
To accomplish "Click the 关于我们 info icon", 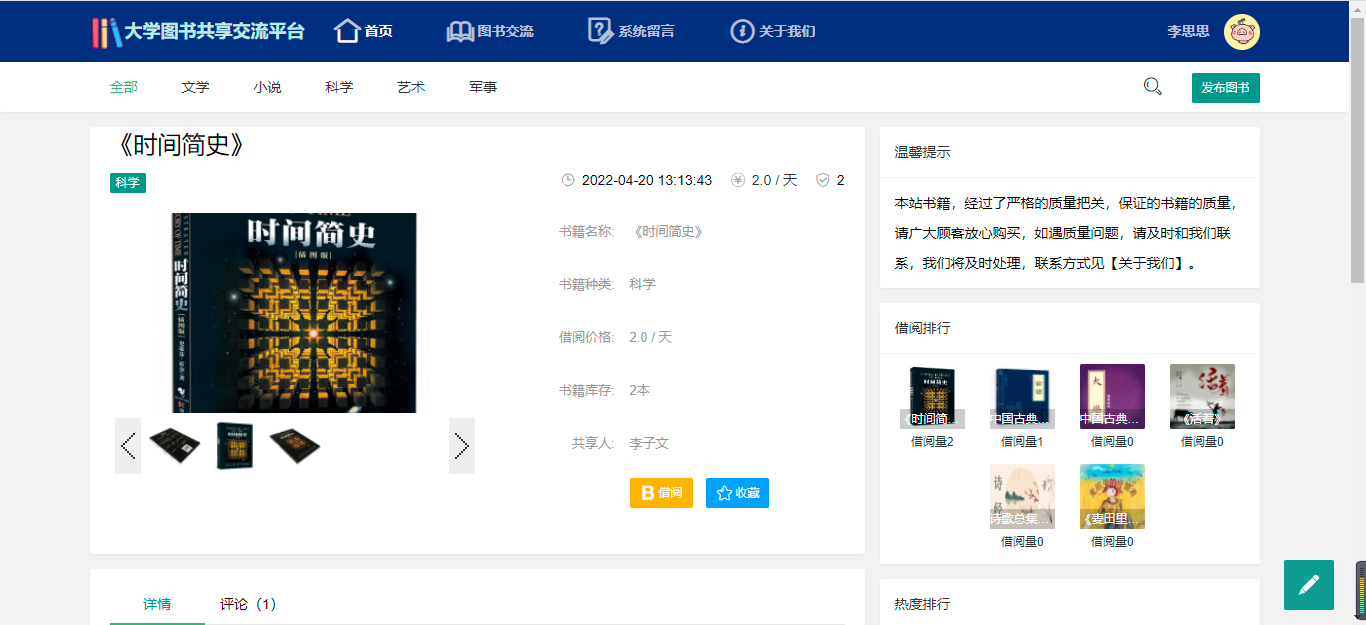I will pos(742,31).
